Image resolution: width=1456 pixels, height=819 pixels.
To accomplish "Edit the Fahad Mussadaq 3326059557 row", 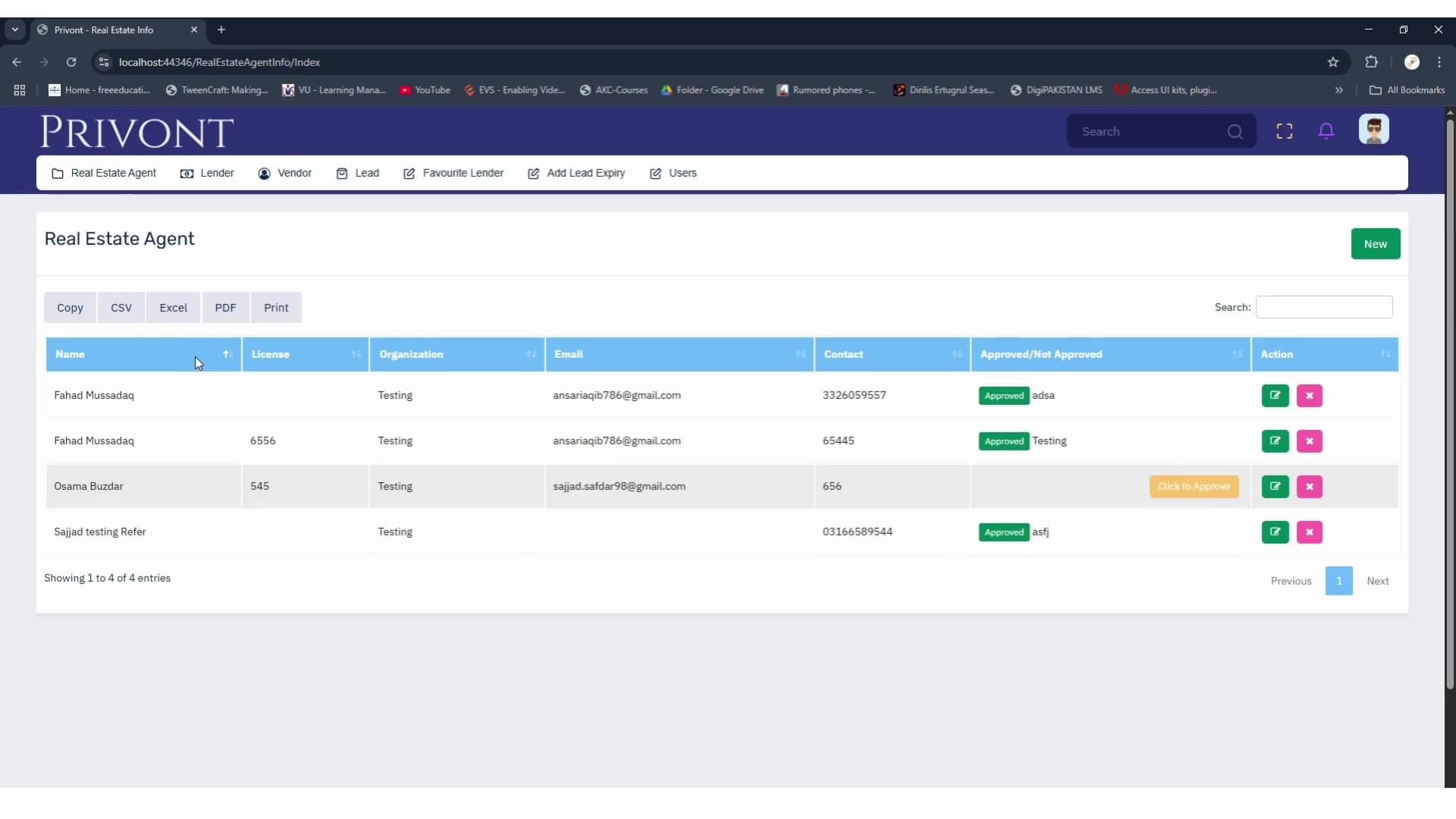I will tap(1275, 396).
